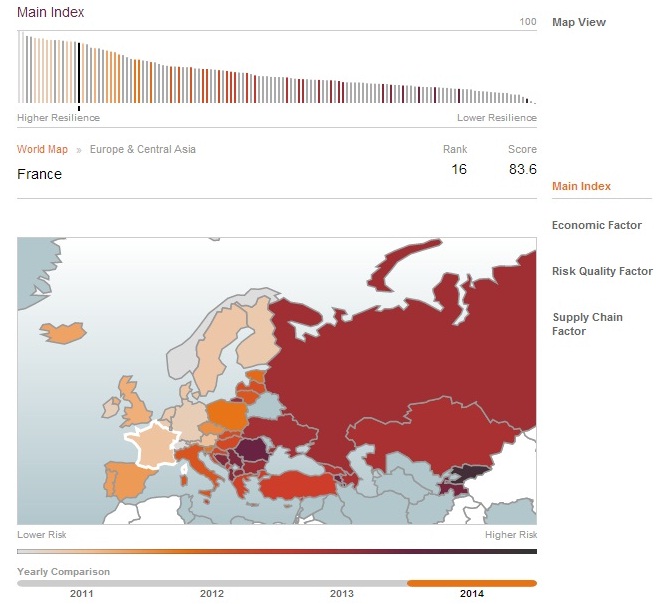Viewport: 661px width, 604px height.
Task: Select Iceland on the map
Action: point(62,333)
